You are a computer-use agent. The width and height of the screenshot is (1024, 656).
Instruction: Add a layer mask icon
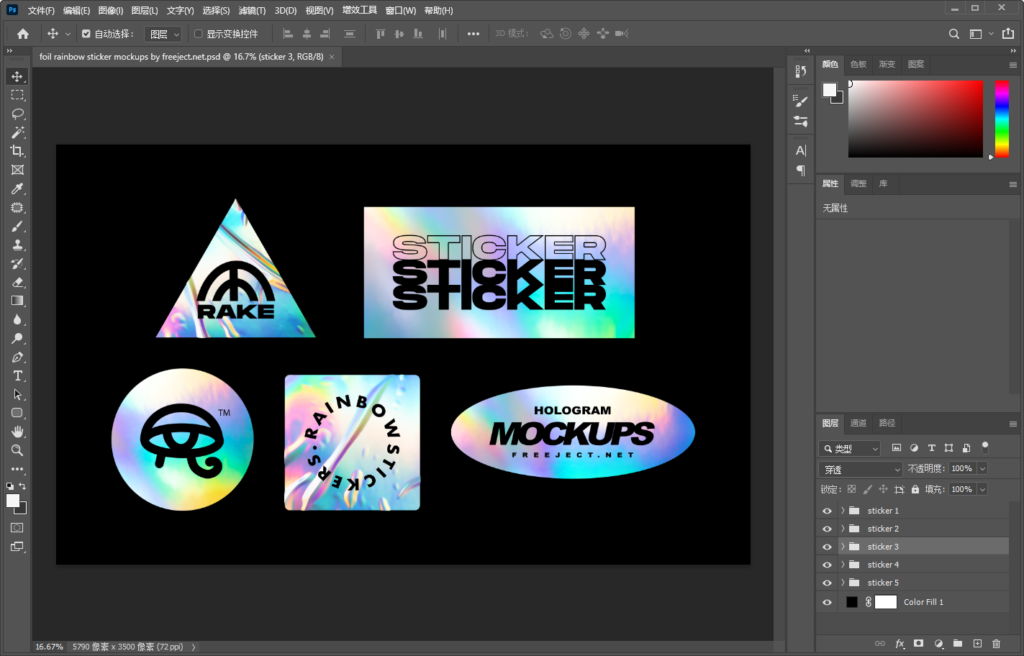pos(919,644)
